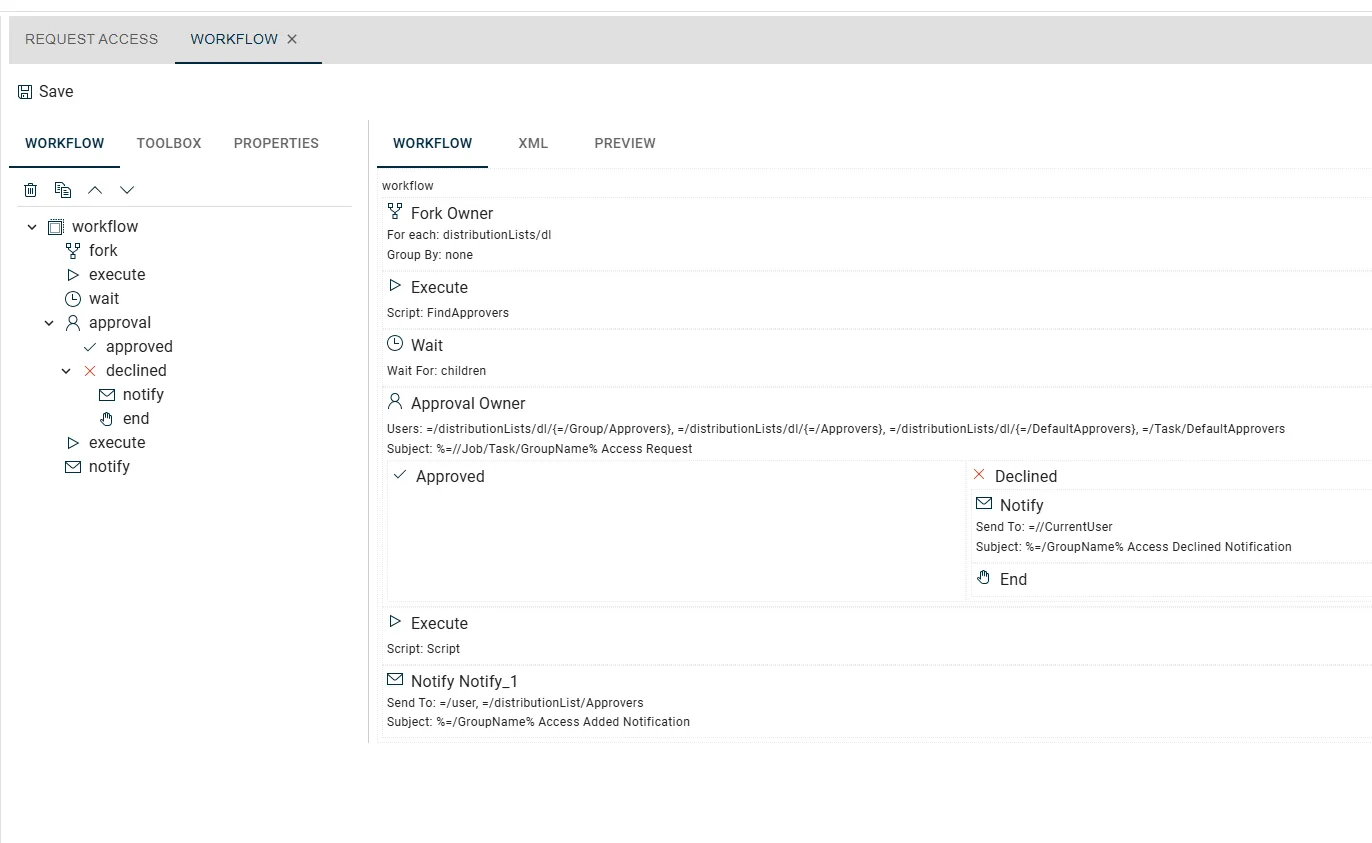This screenshot has width=1372, height=843.
Task: Switch to the PREVIEW tab
Action: pos(625,143)
